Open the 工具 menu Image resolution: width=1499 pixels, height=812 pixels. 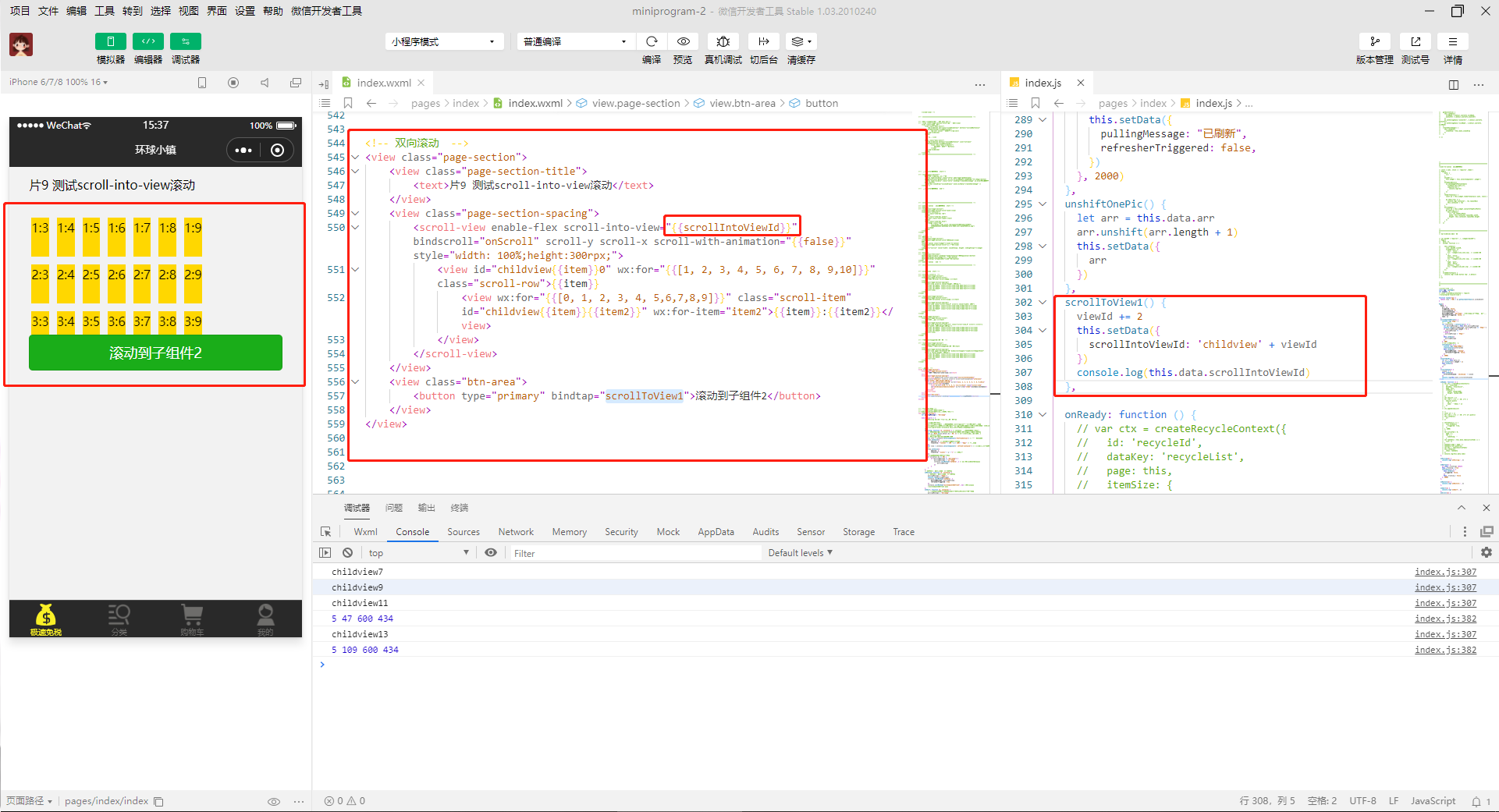coord(104,11)
